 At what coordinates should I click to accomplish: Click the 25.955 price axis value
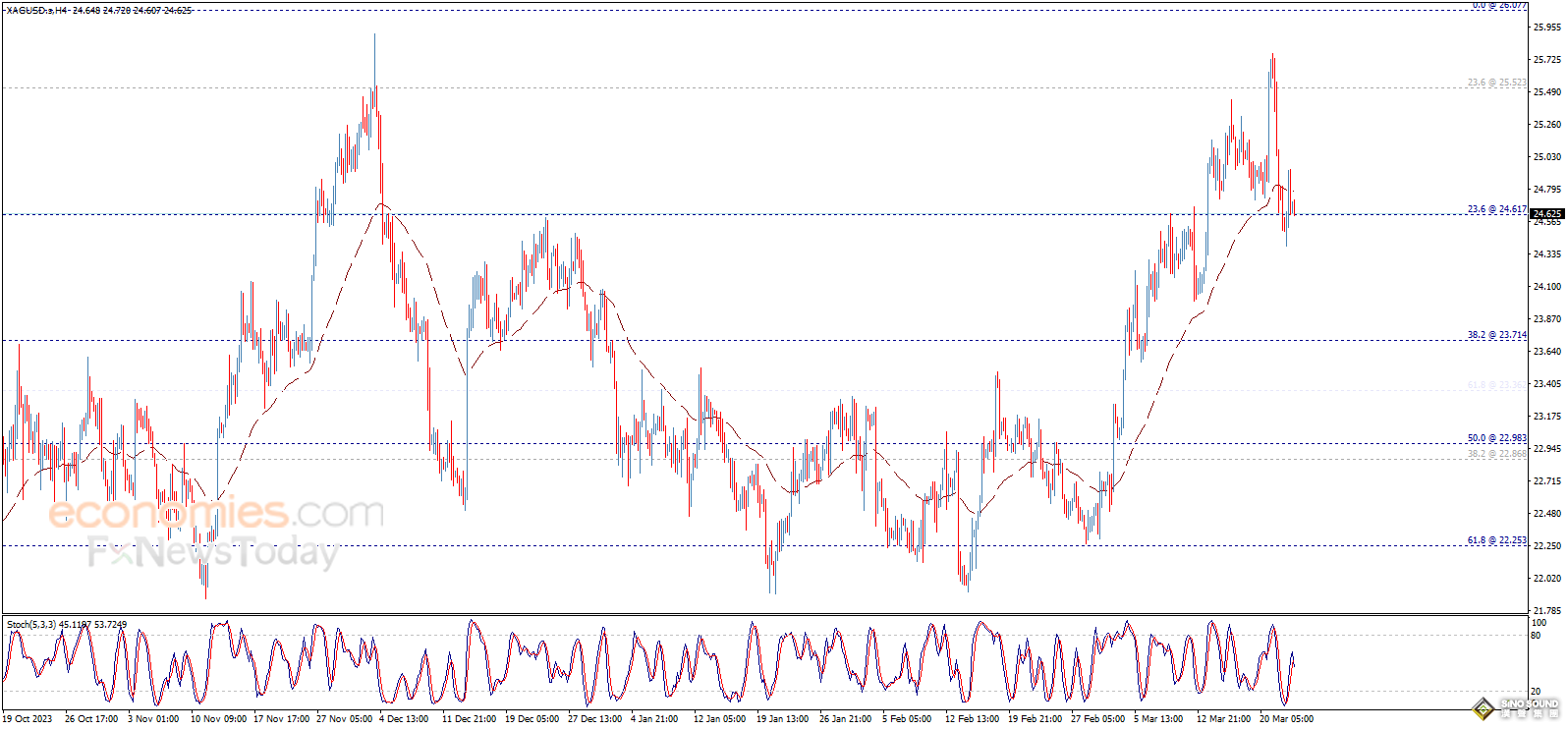pyautogui.click(x=1546, y=28)
